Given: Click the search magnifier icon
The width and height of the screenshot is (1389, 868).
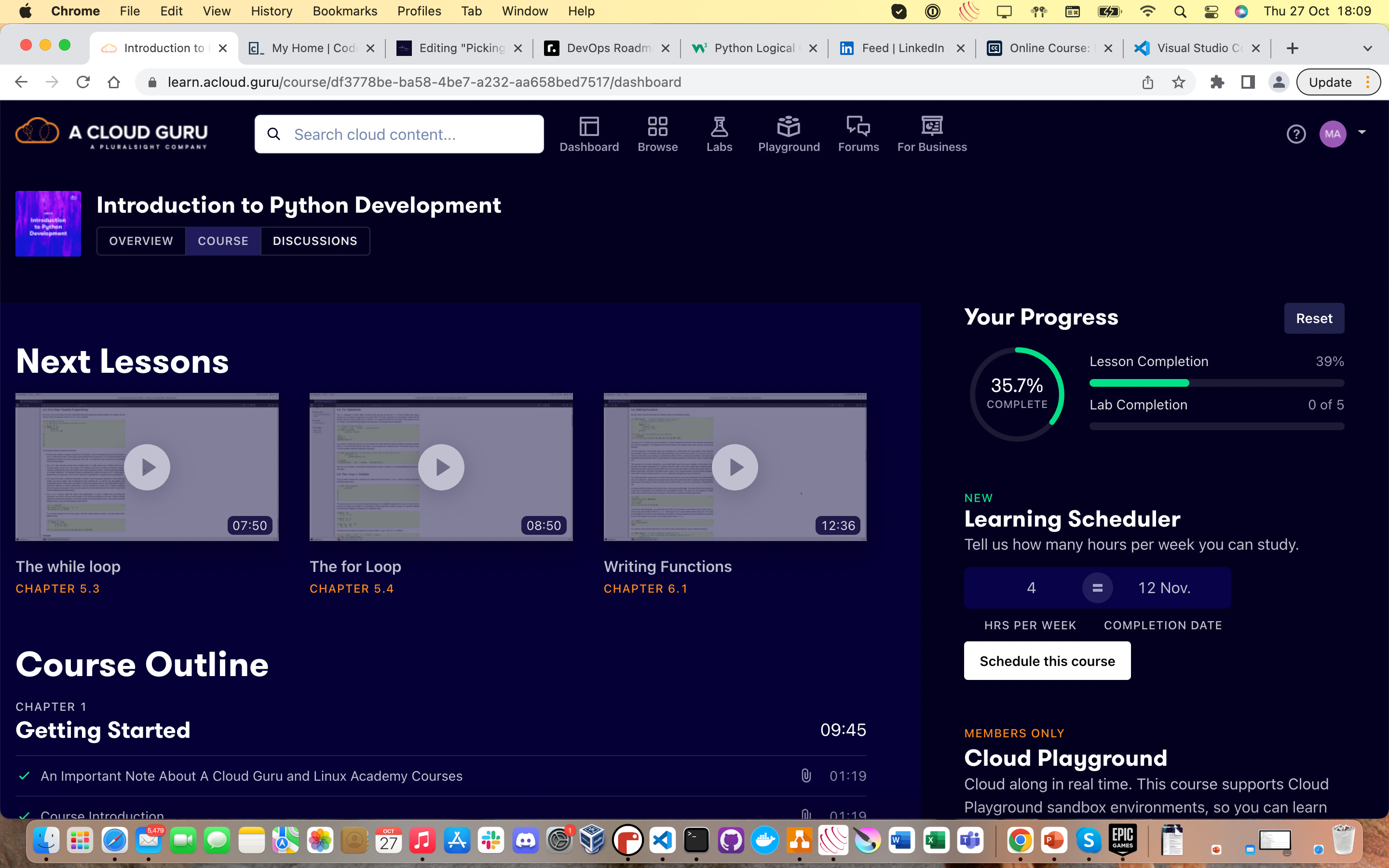Looking at the screenshot, I should point(274,134).
